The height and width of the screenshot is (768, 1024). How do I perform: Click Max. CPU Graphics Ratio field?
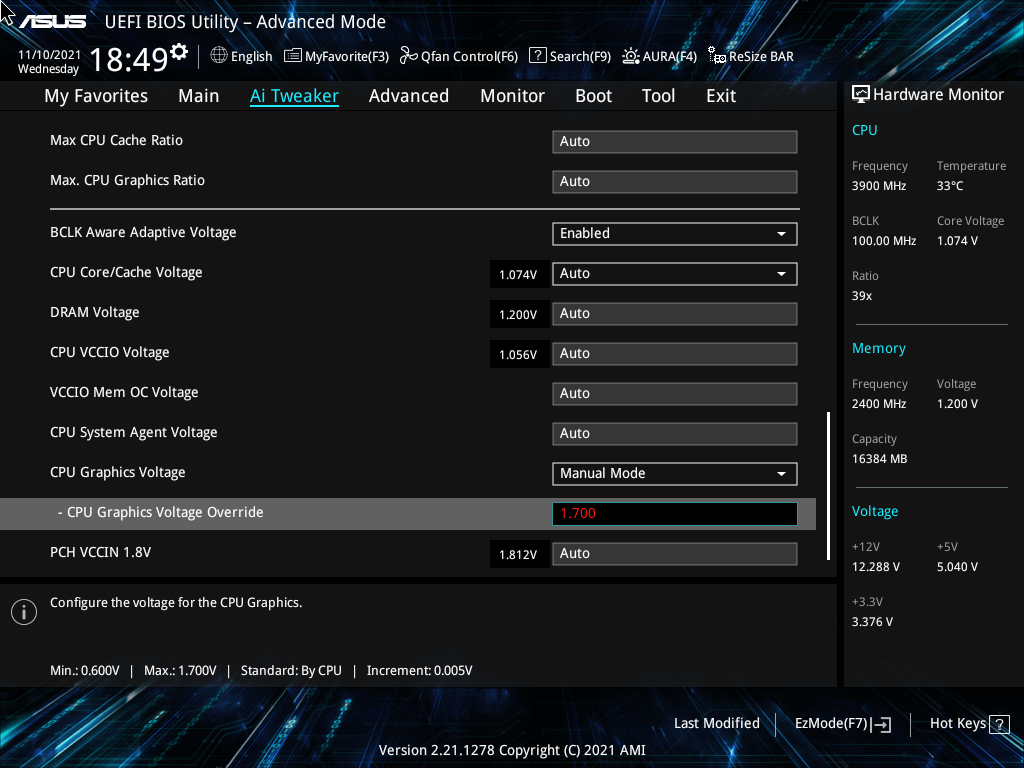[x=675, y=182]
